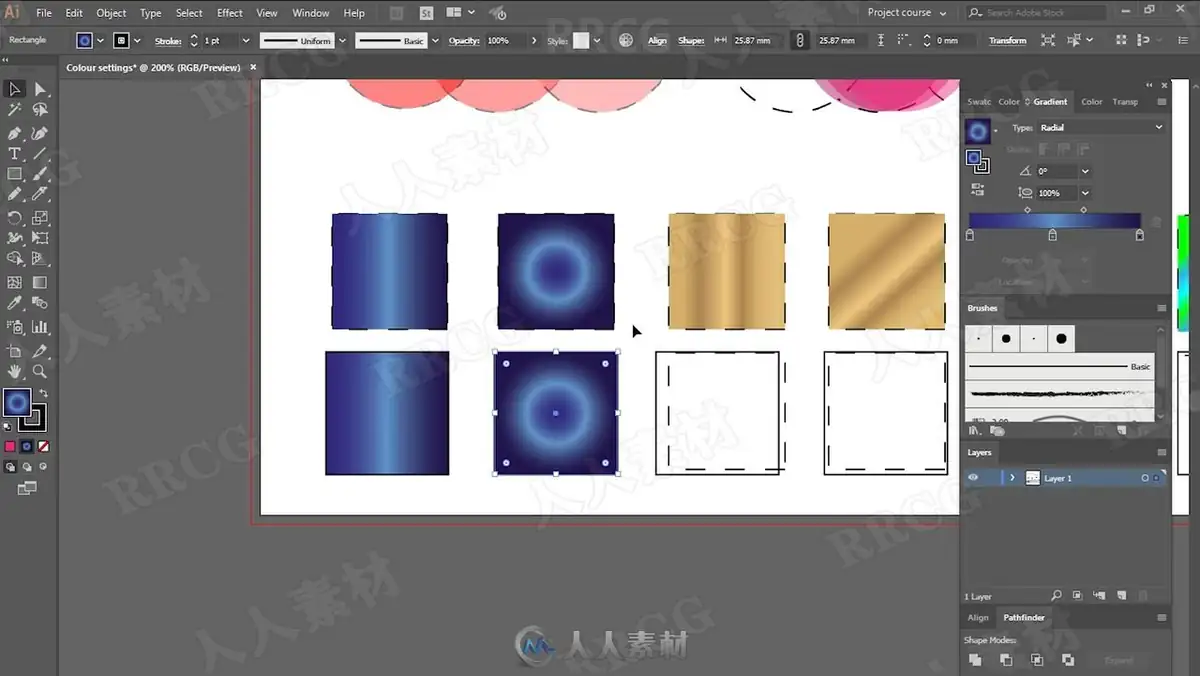Click the Reverse Gradient icon

pyautogui.click(x=978, y=189)
